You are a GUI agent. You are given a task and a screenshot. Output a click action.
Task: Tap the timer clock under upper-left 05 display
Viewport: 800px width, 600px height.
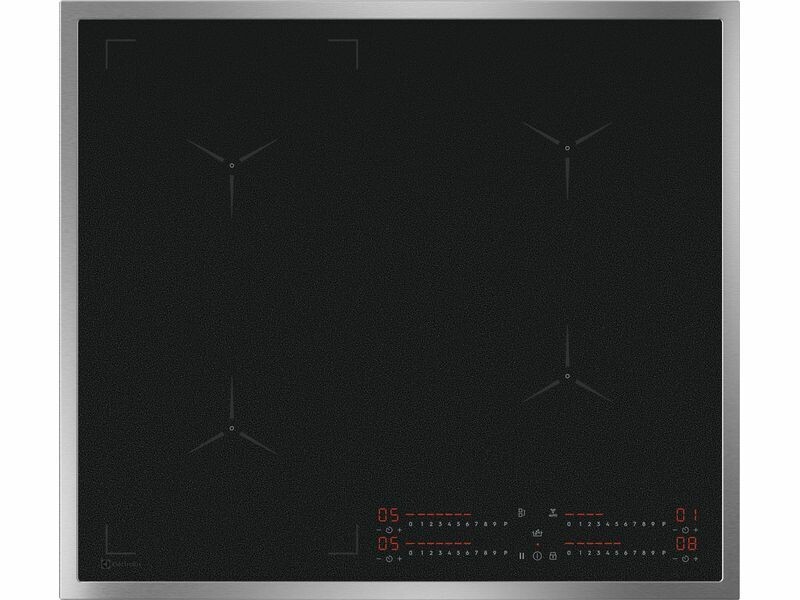(390, 530)
